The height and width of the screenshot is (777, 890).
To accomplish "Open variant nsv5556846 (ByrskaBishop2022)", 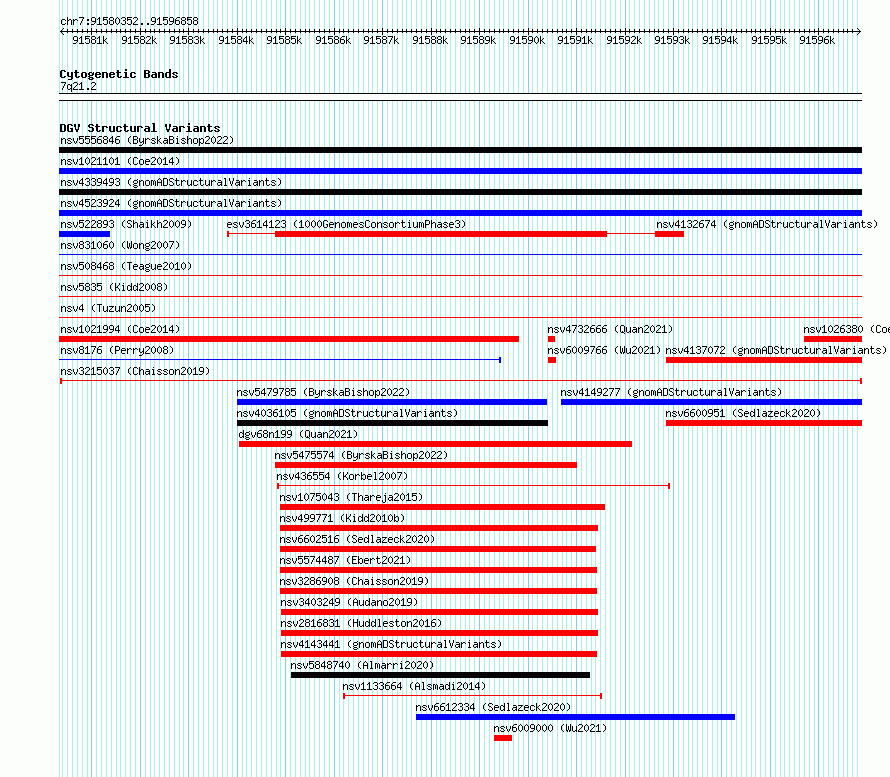I will tap(147, 140).
